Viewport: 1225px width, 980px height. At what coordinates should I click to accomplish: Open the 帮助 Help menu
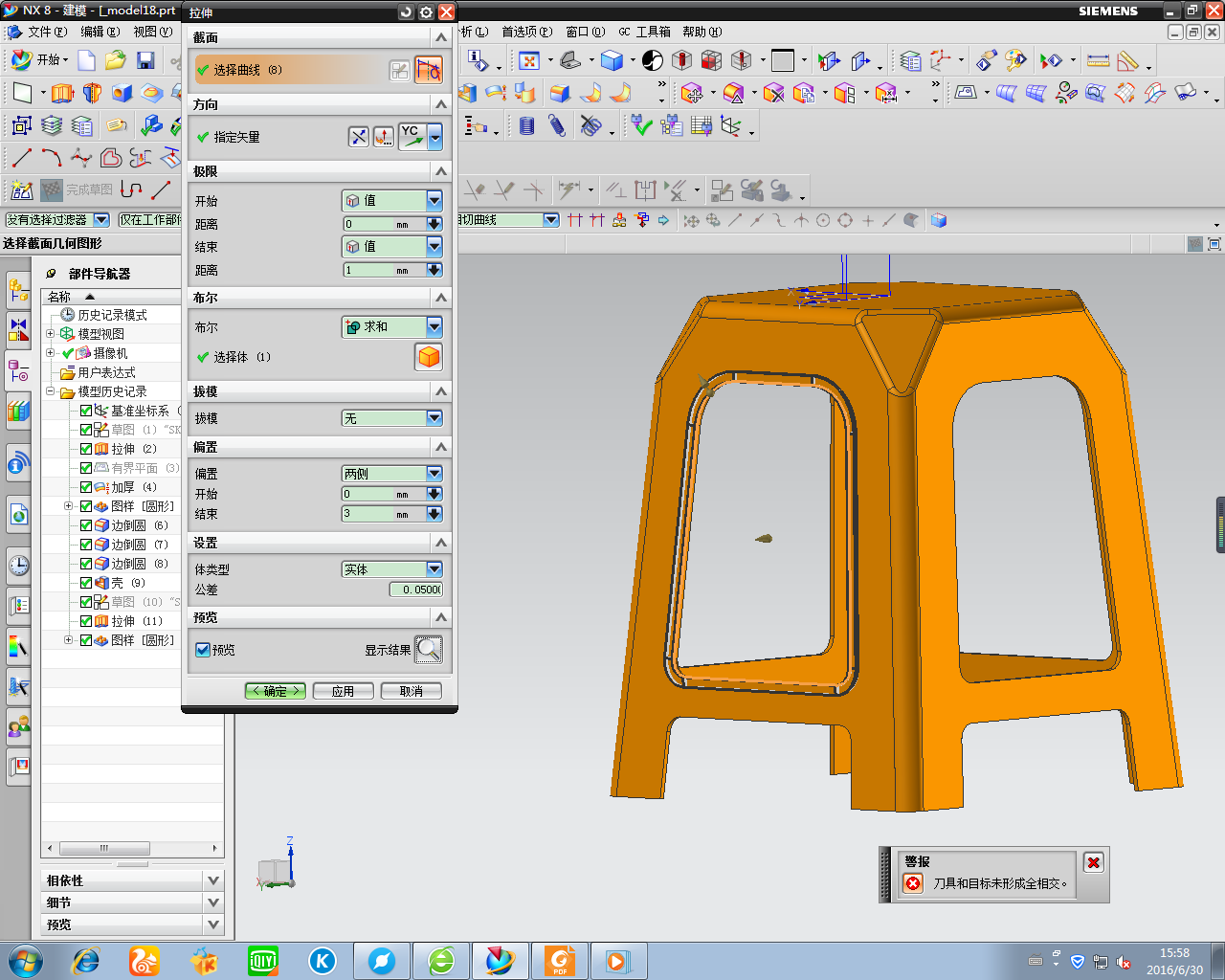tap(702, 32)
